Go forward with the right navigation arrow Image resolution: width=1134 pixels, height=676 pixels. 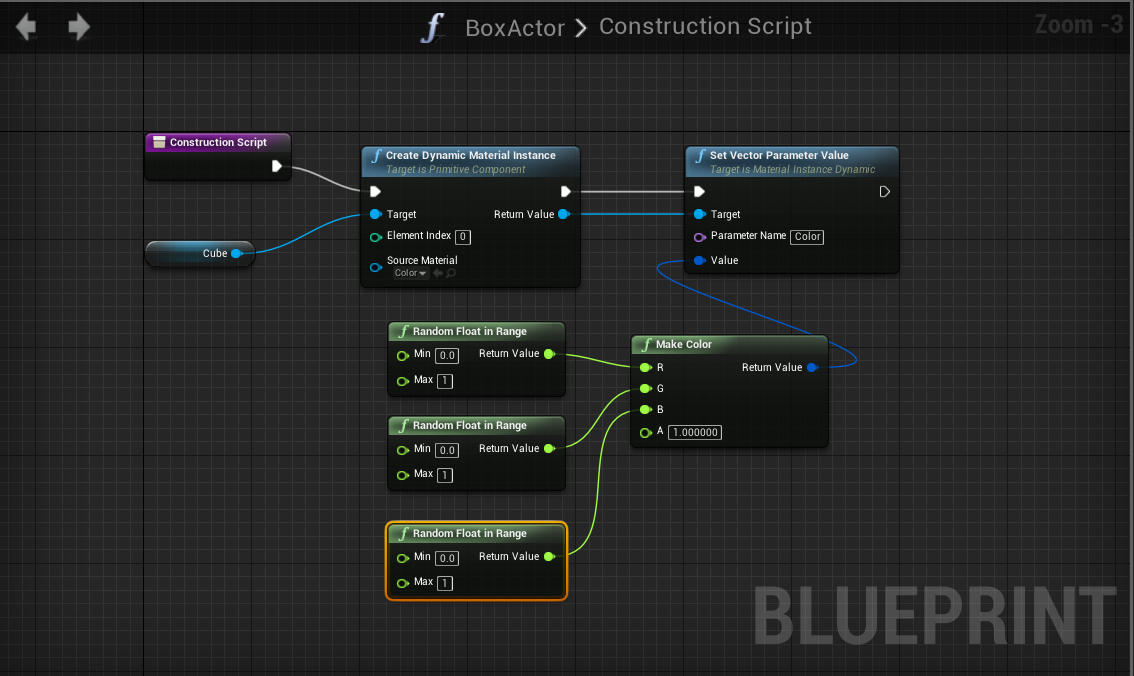click(79, 27)
